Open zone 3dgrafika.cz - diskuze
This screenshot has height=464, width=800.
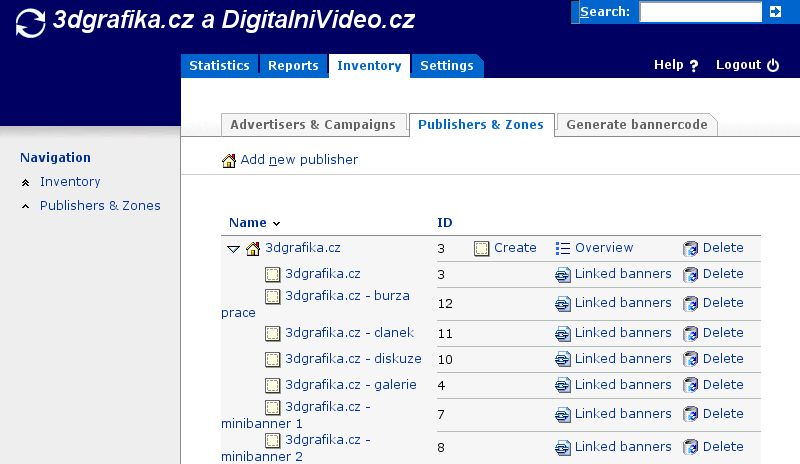[353, 358]
